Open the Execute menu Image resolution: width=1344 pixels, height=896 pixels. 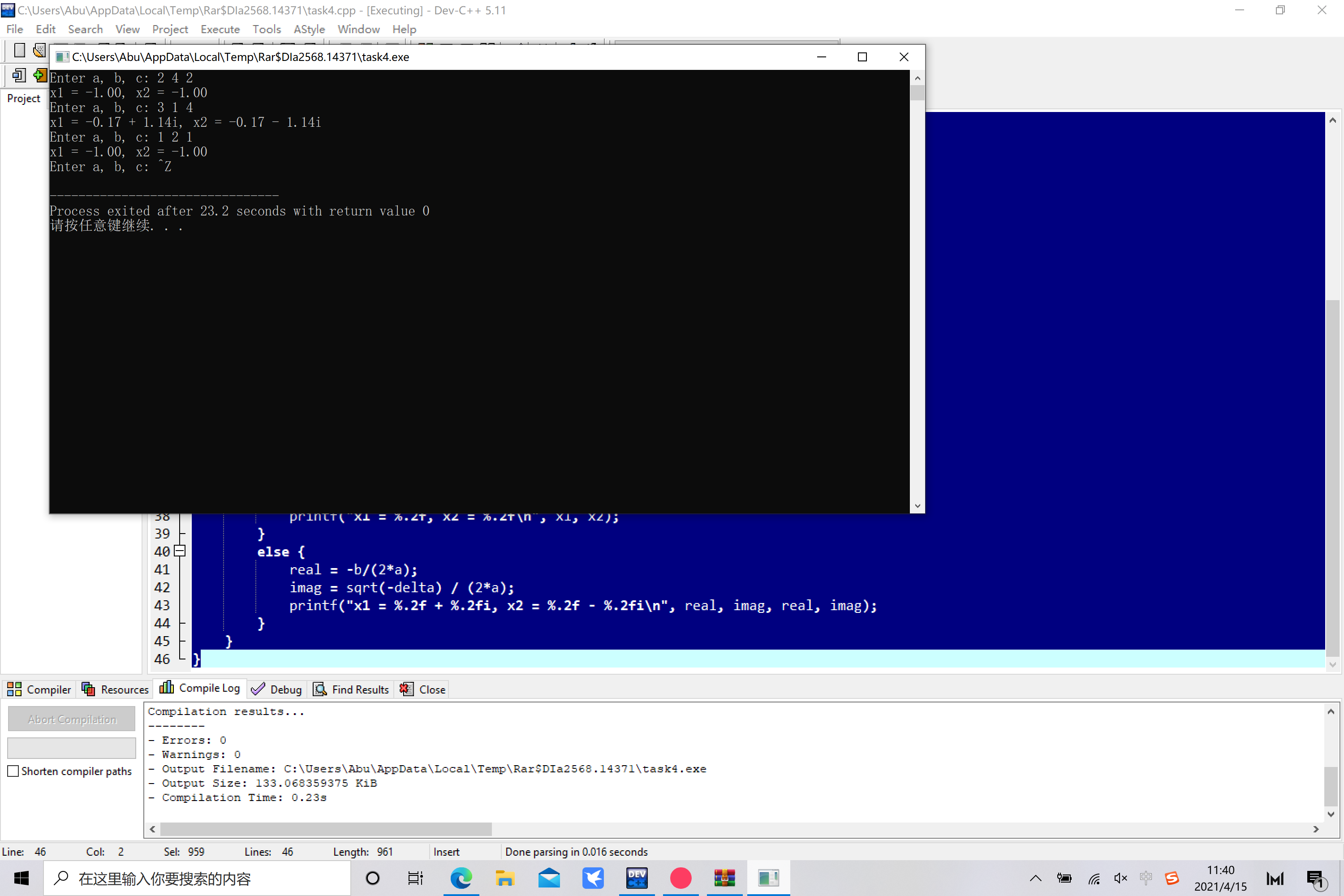[220, 29]
